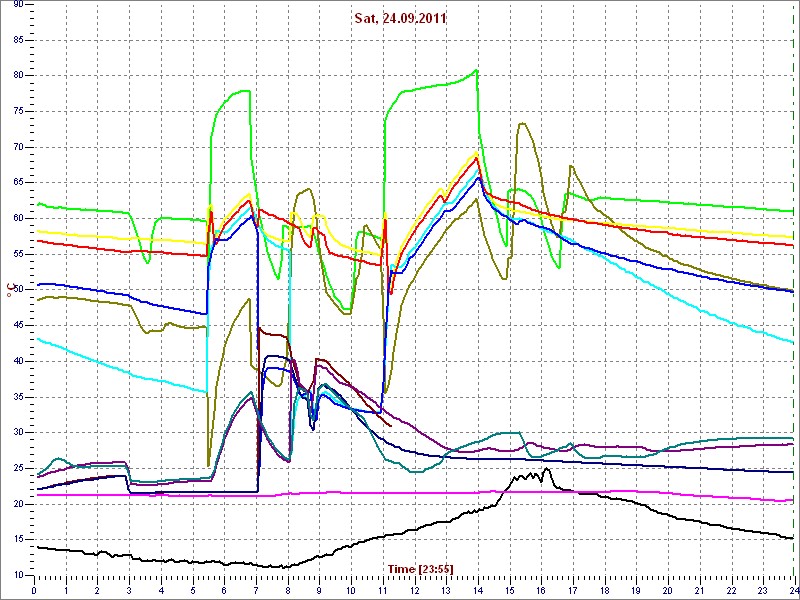
Task: Click the "Time [23:55]" axis caption
Action: [420, 568]
